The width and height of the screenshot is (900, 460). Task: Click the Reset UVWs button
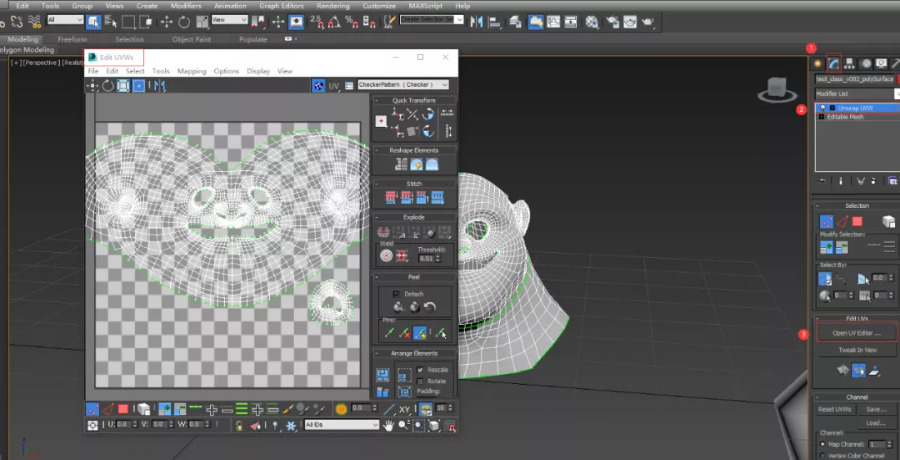(x=833, y=410)
